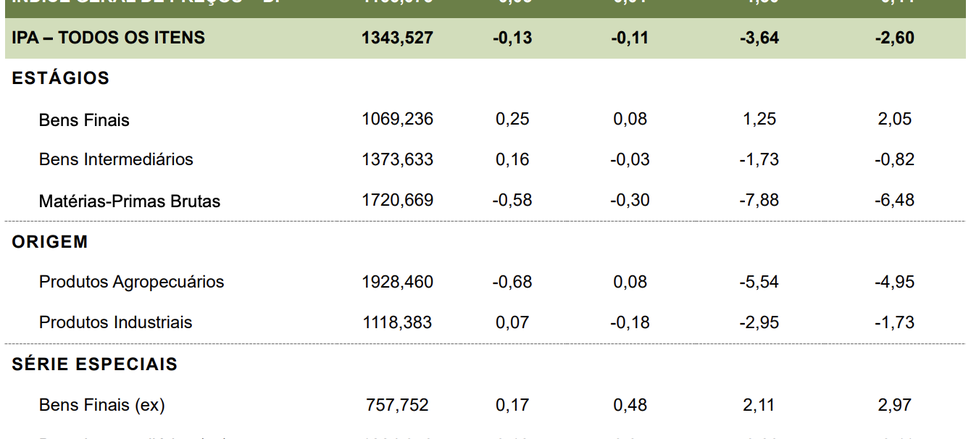Click the ESTÁGIOS section heading

click(60, 78)
